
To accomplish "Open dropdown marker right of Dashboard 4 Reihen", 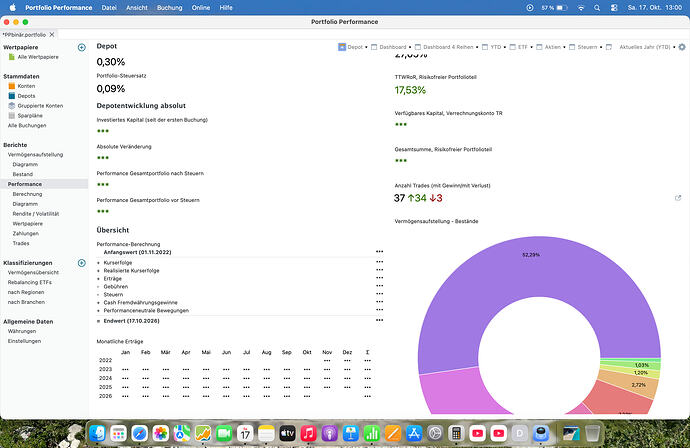I will tap(477, 48).
